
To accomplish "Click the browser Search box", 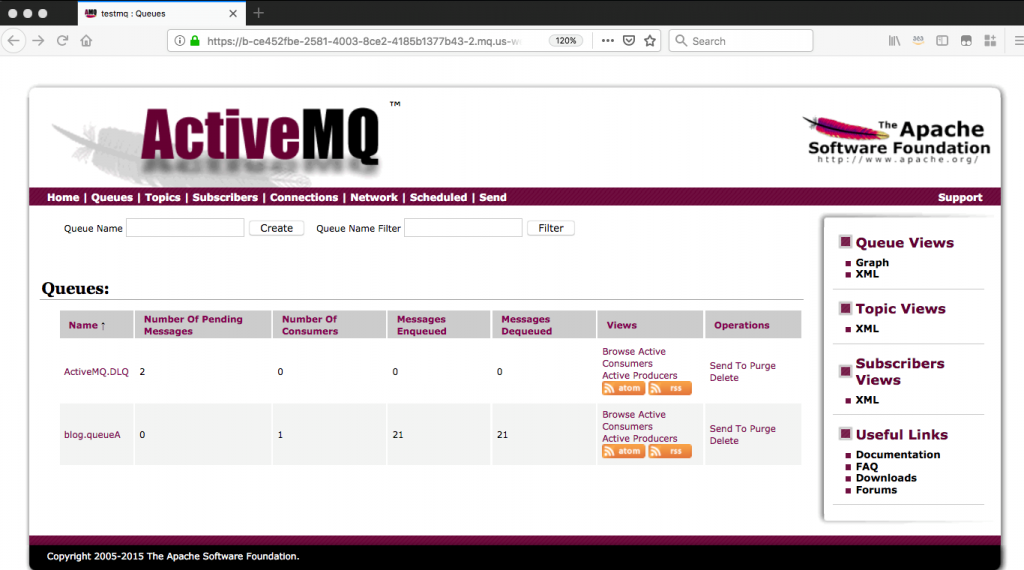I will click(741, 40).
